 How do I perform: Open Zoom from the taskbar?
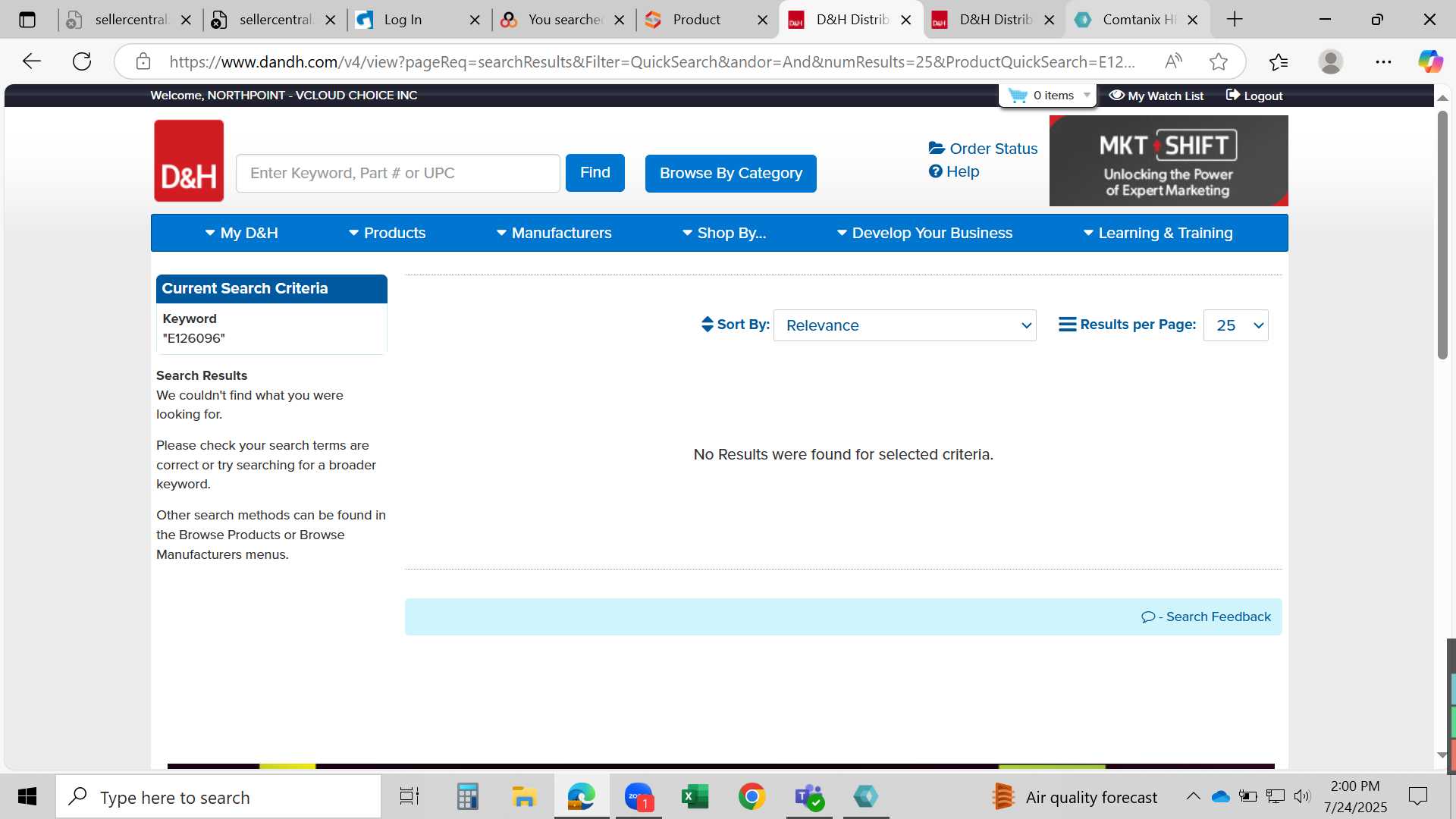pyautogui.click(x=639, y=797)
